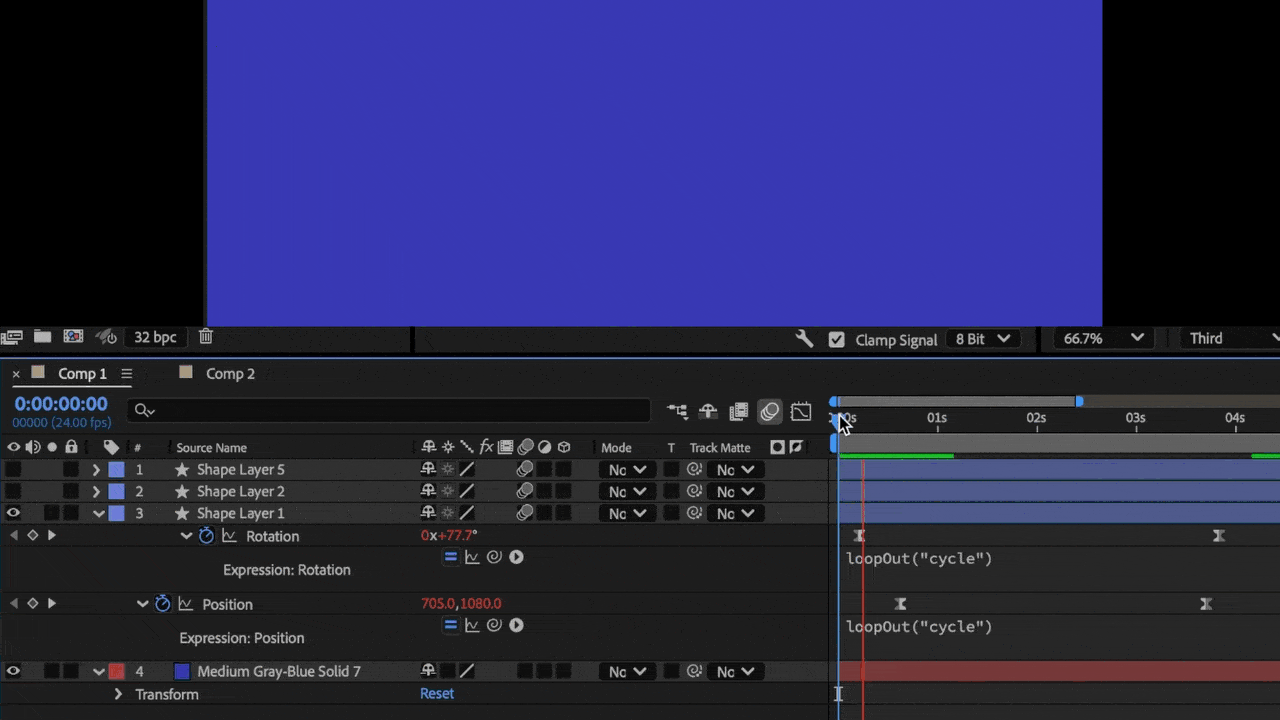
Task: Open the Third resolution dropdown
Action: point(1230,339)
